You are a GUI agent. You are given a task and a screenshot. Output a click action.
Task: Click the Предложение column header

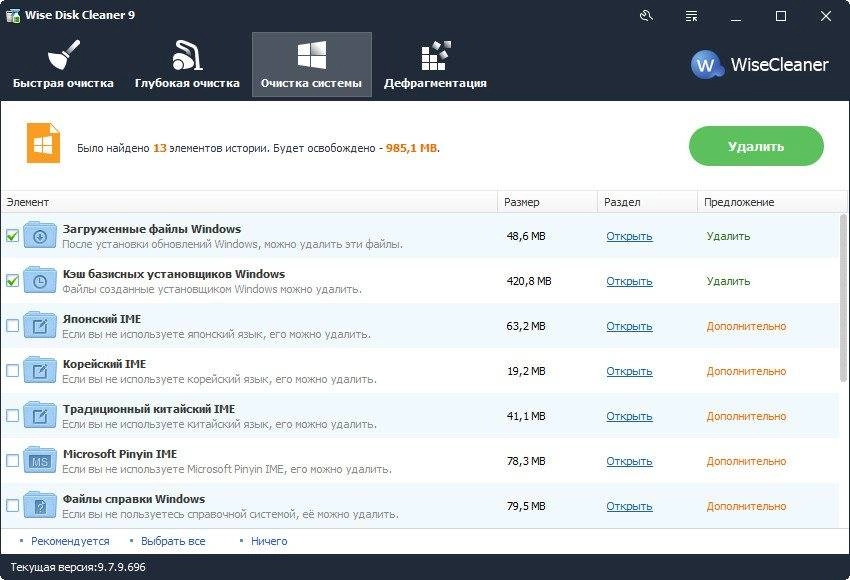[x=772, y=202]
